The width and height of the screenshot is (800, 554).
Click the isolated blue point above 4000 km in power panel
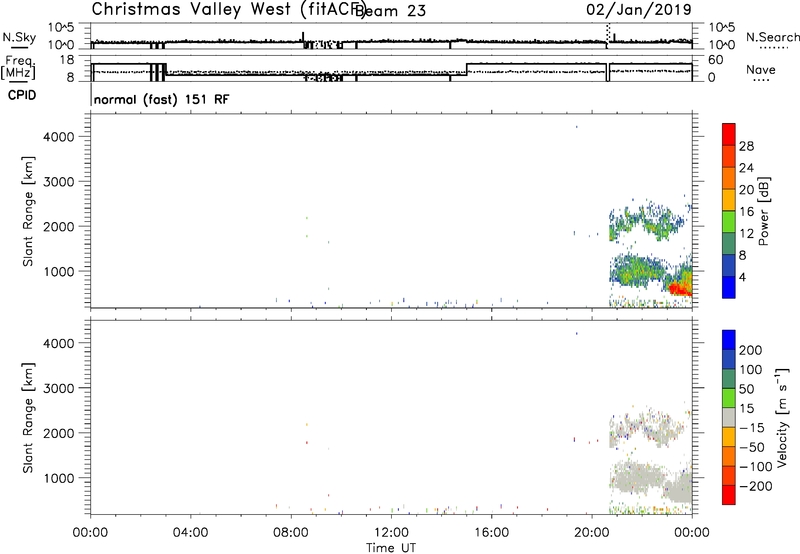(577, 127)
